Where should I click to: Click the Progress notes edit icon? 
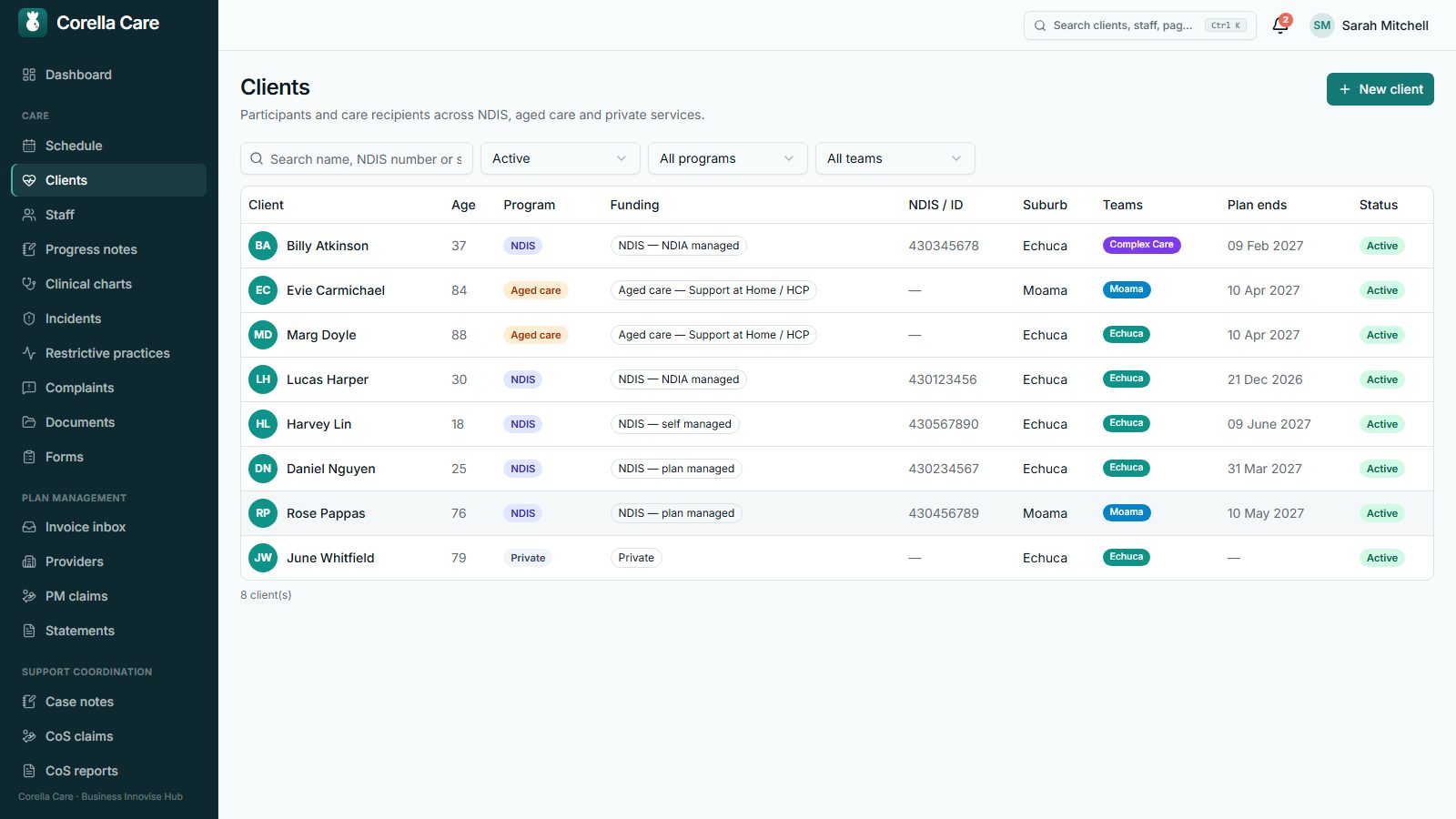(29, 249)
